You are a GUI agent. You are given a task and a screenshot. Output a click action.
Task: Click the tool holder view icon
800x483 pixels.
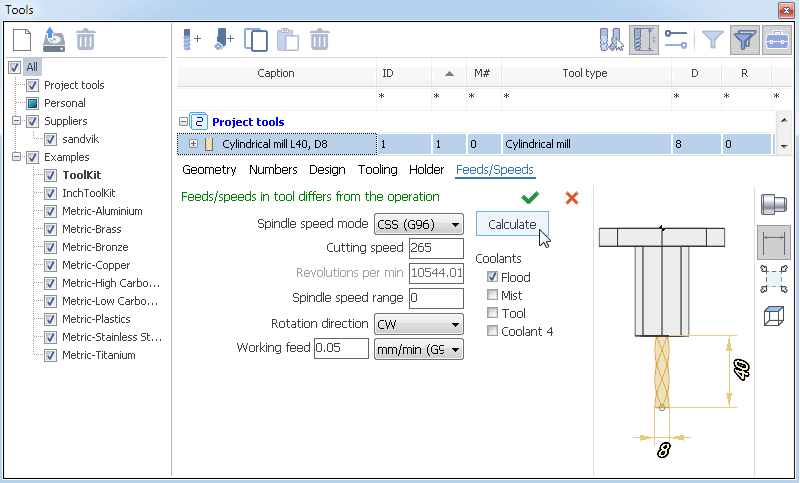pyautogui.click(x=773, y=204)
